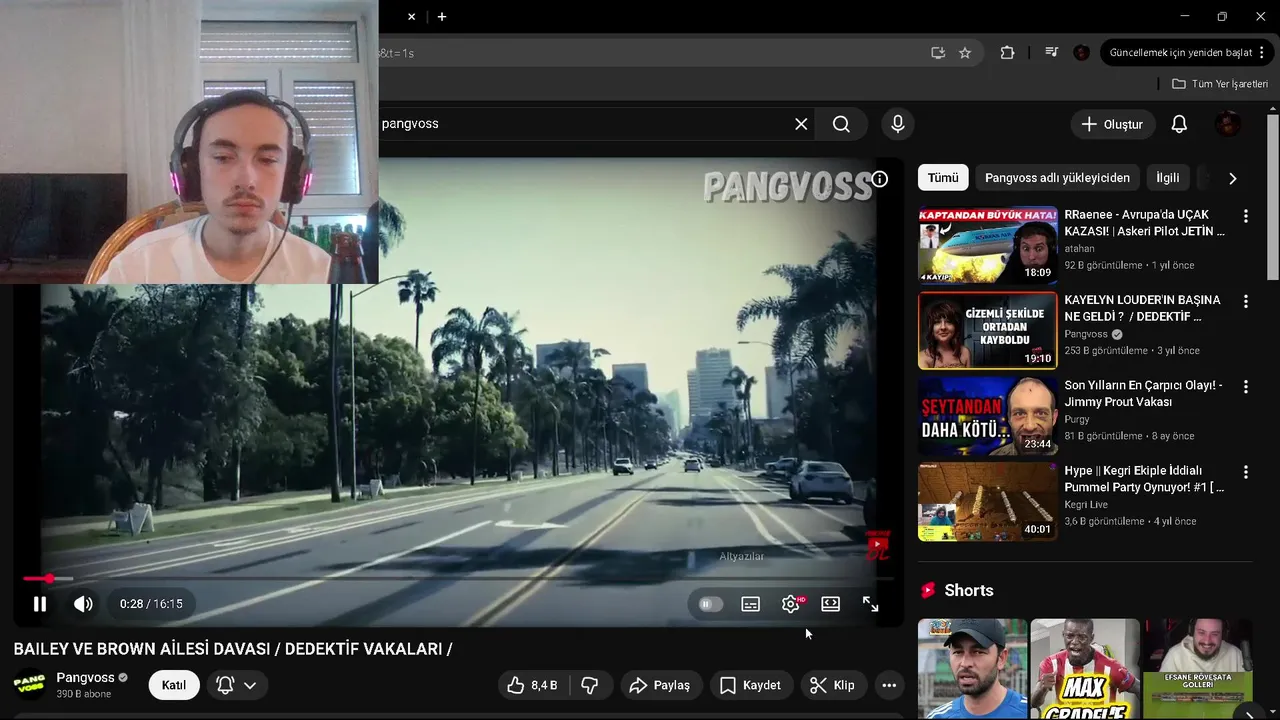Open Pangvoss channel link under Kayelyn video
1280x720 pixels.
[1086, 334]
